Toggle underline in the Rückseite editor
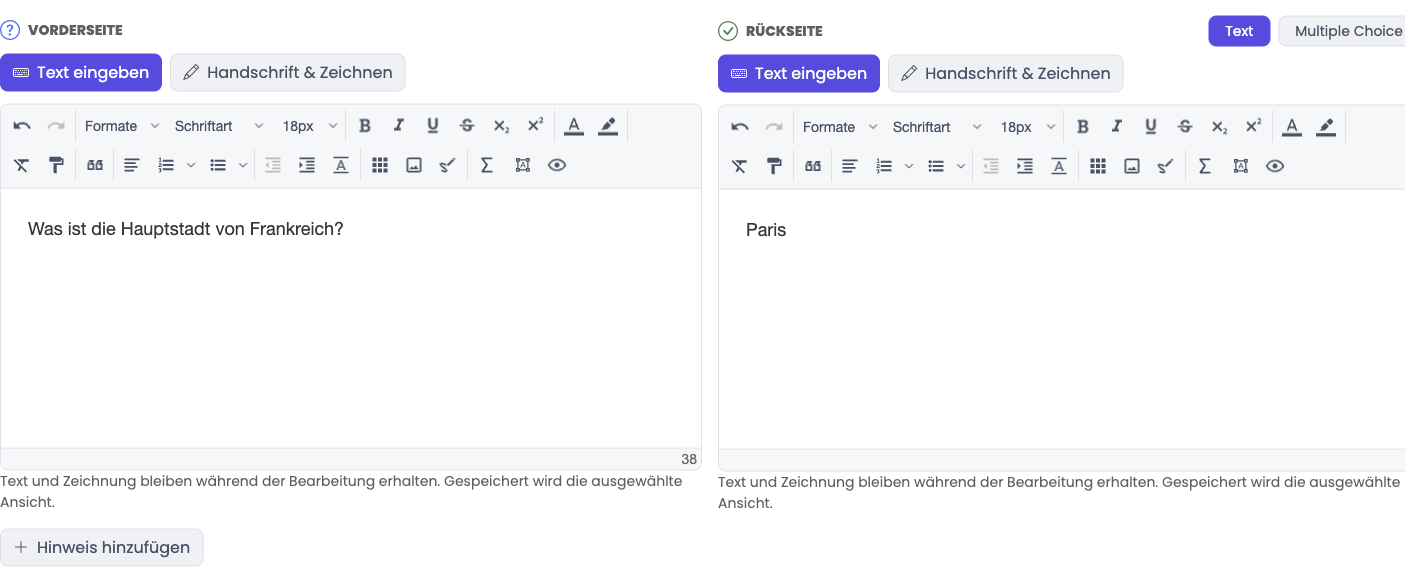Image resolution: width=1405 pixels, height=567 pixels. 1151,127
